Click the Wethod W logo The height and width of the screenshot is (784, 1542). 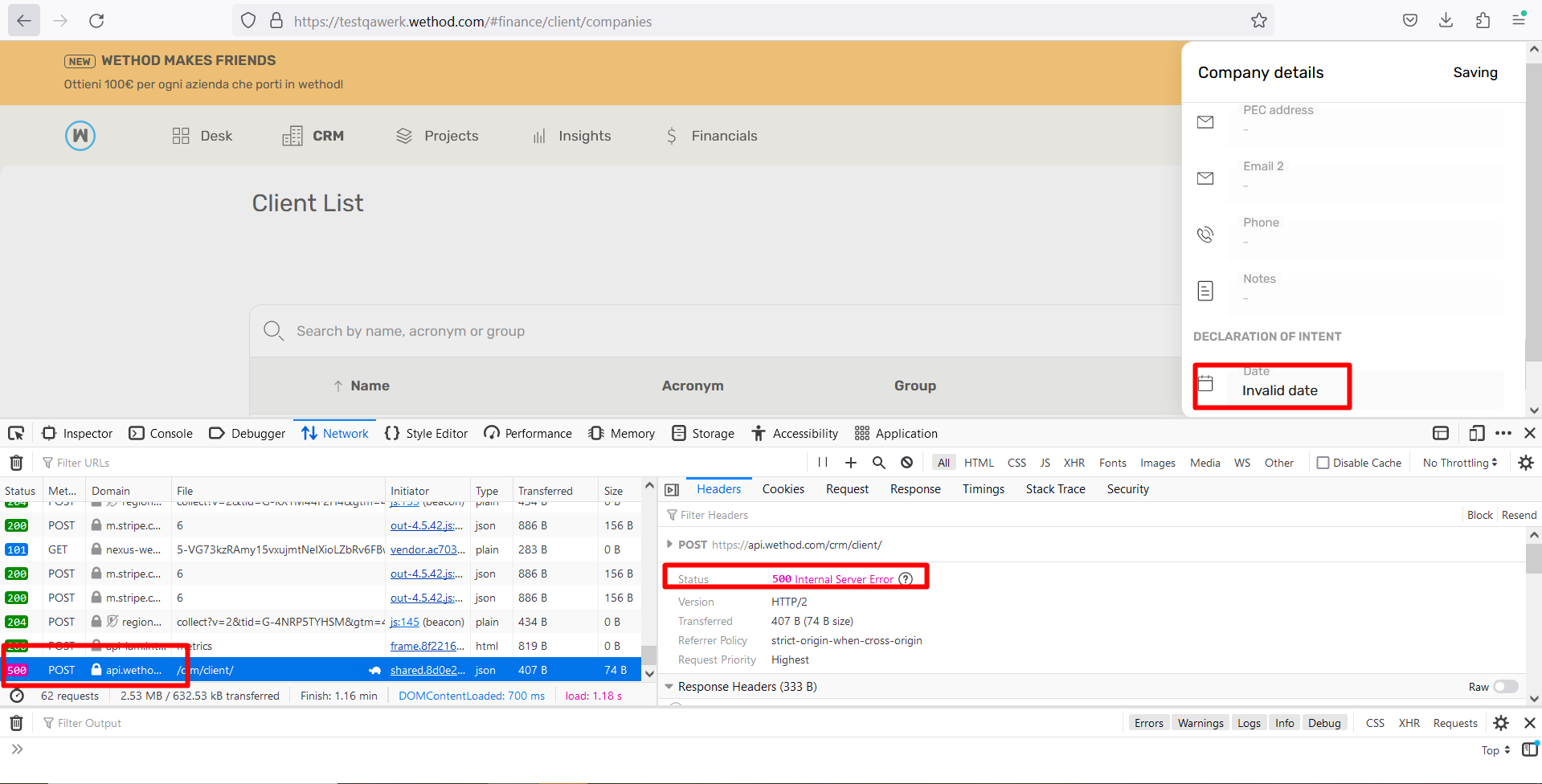[x=80, y=136]
